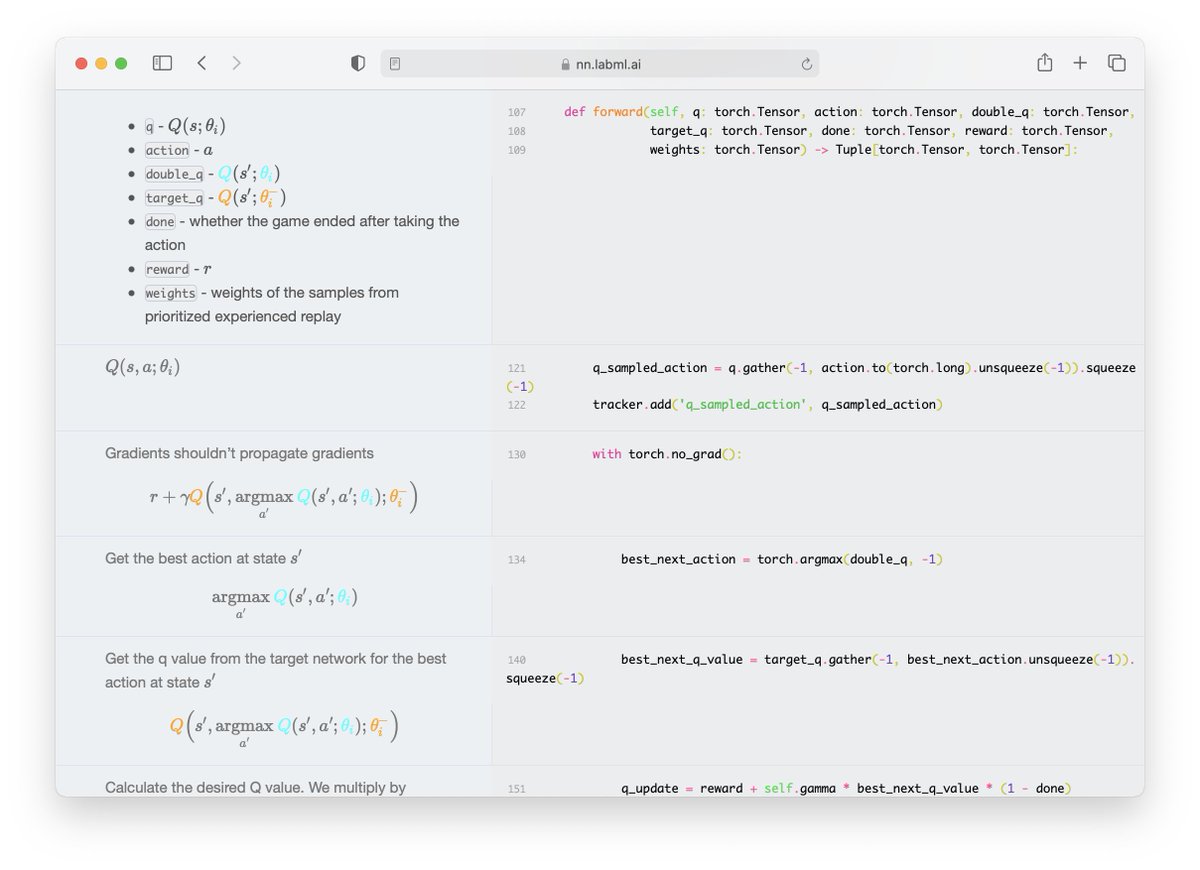The image size is (1200, 870).
Task: Open the privacy shield report icon
Action: tap(358, 63)
